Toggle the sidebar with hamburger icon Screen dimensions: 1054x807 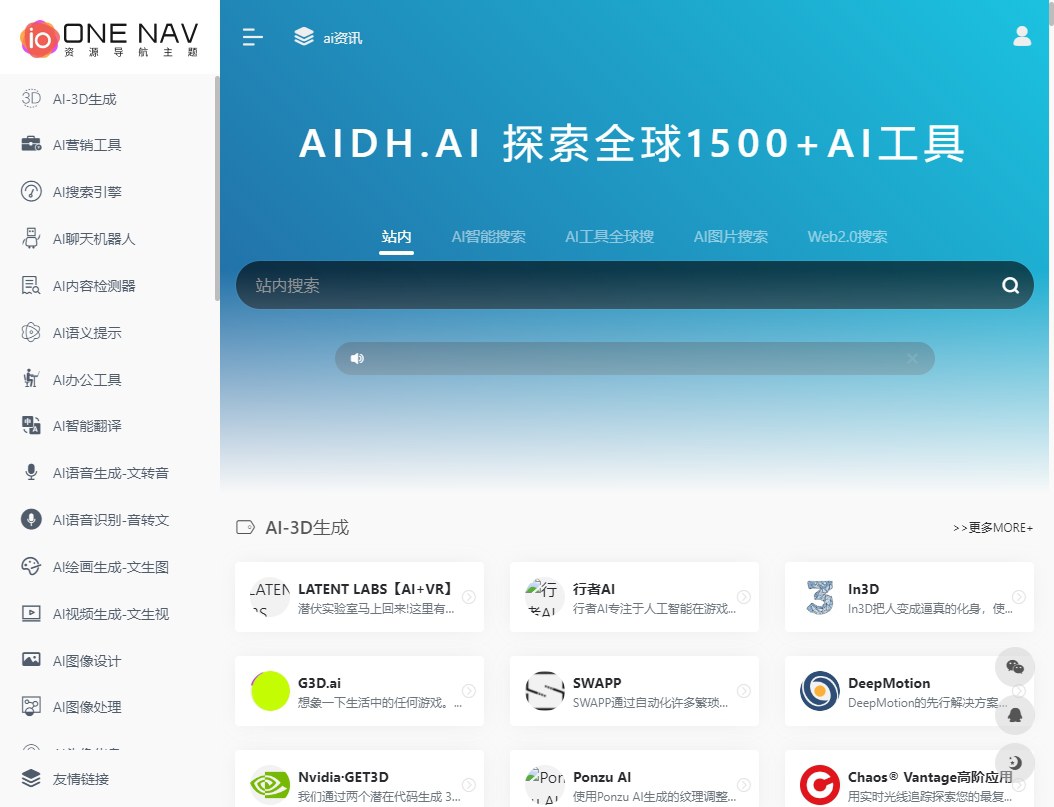pos(252,38)
